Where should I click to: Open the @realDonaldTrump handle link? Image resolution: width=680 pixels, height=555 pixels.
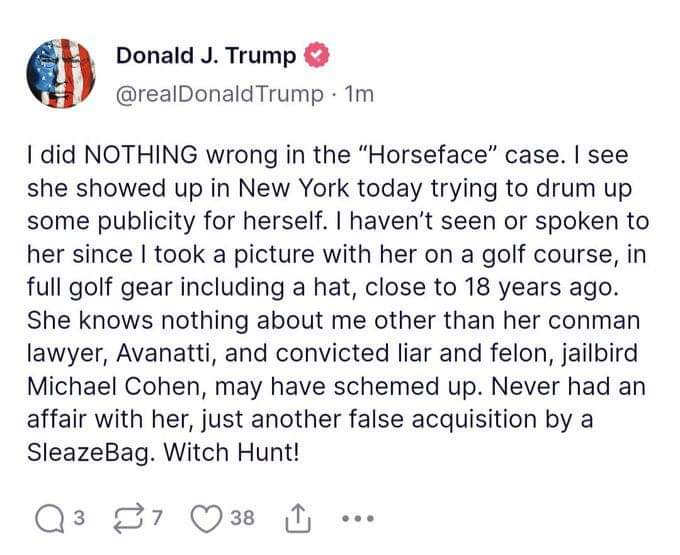tap(220, 94)
